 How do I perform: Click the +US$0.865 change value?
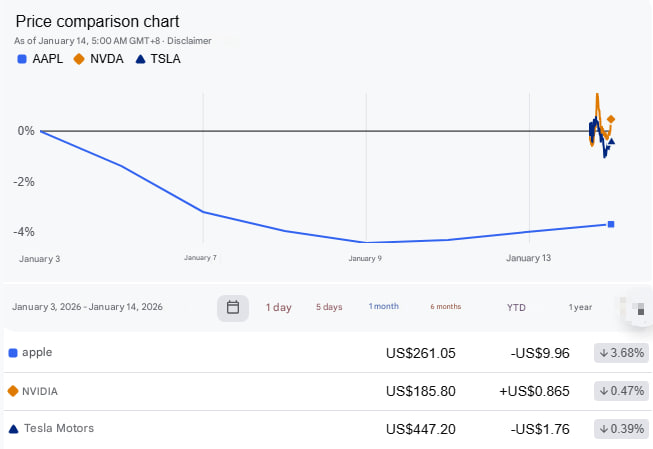click(x=534, y=391)
